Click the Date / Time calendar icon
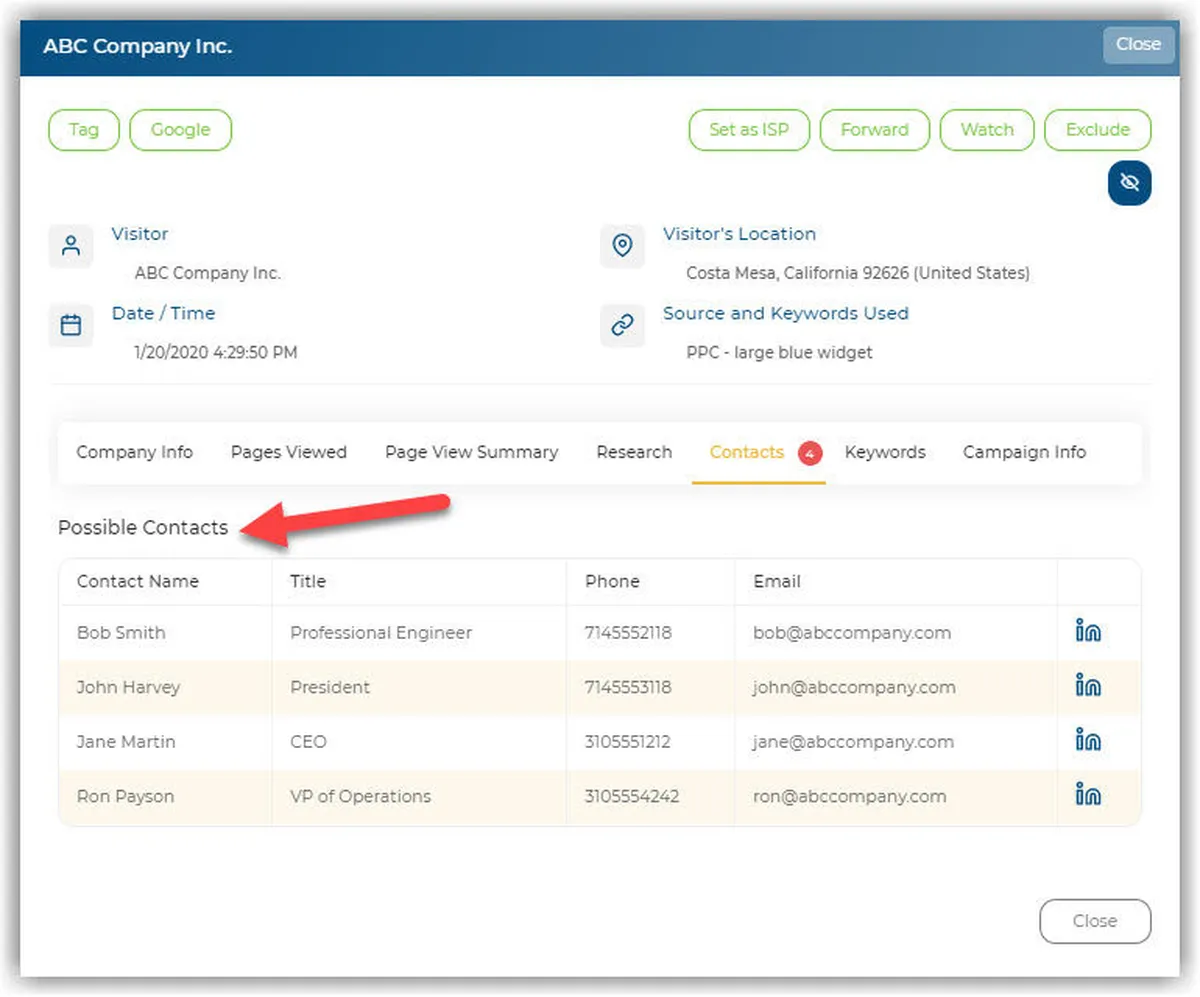 (x=71, y=325)
